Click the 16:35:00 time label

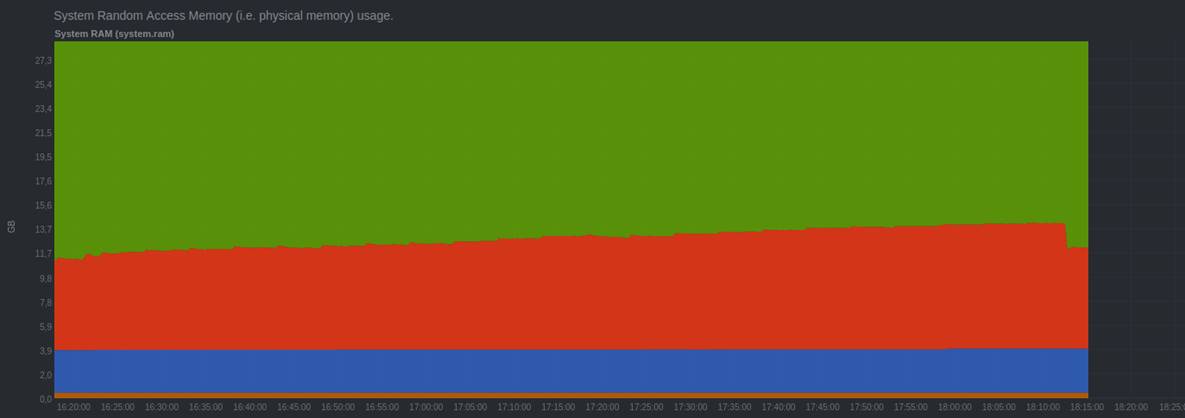pos(206,407)
